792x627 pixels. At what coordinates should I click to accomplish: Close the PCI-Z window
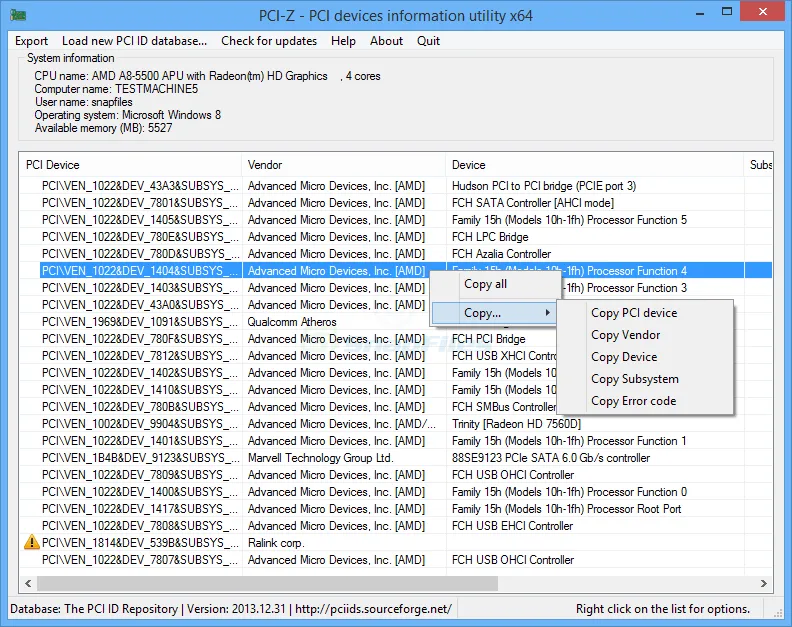point(763,12)
